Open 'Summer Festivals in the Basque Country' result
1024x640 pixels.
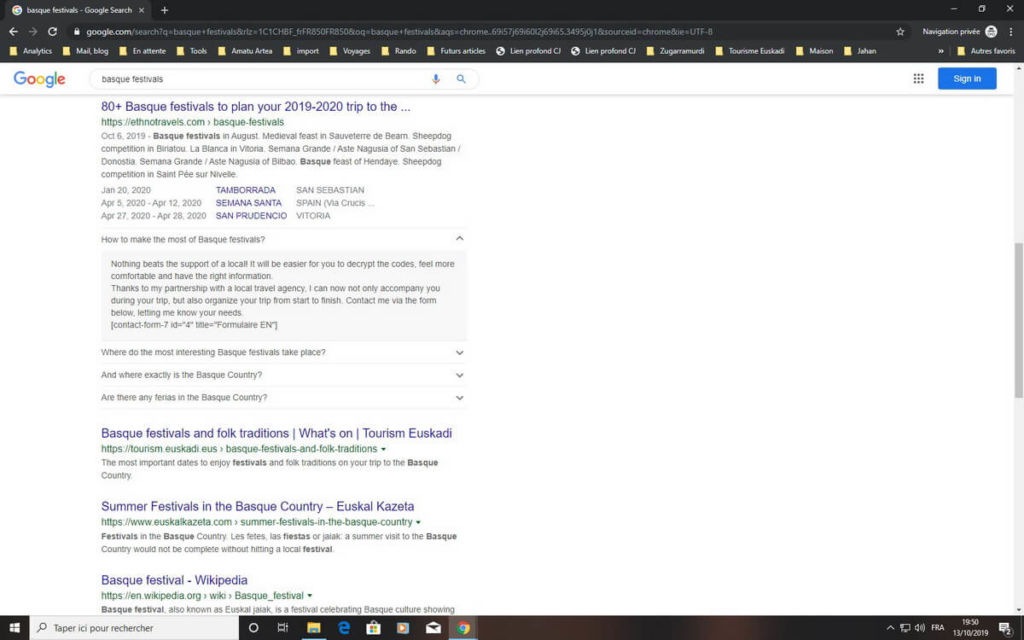[x=257, y=506]
